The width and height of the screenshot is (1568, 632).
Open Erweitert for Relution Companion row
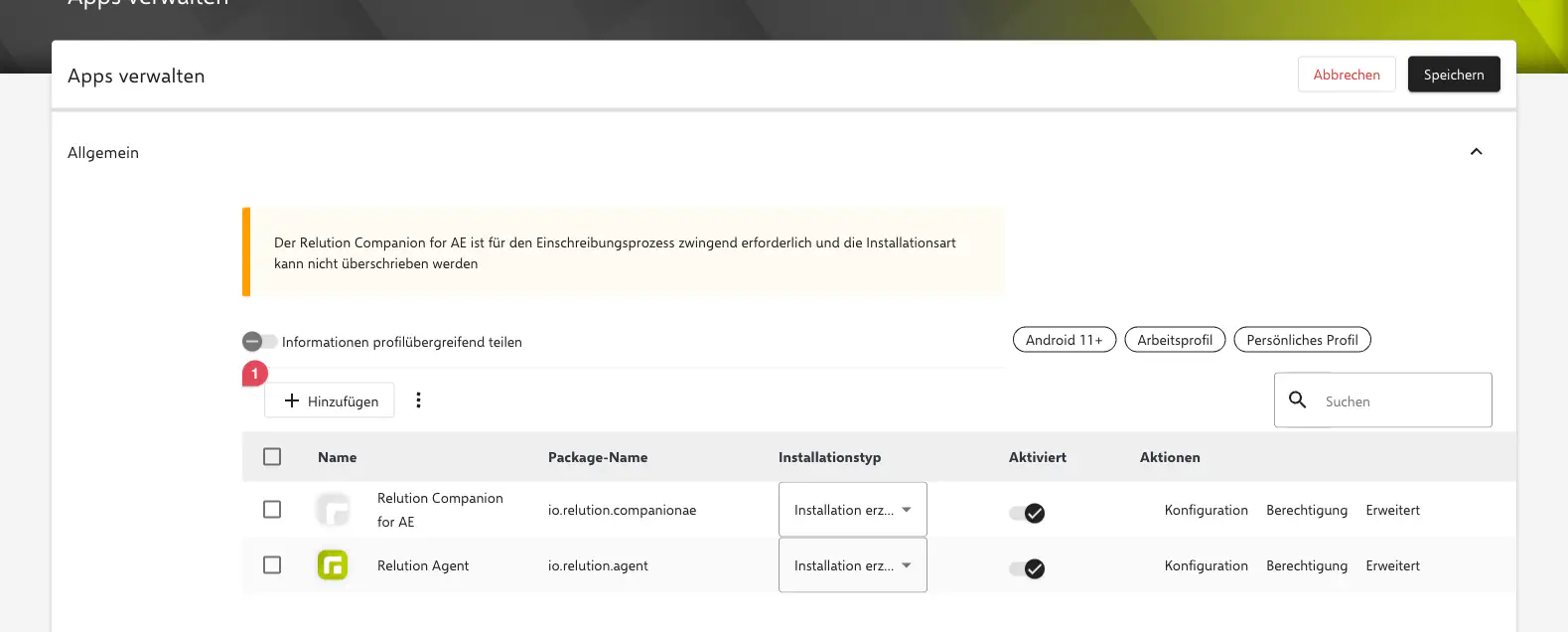[1392, 510]
